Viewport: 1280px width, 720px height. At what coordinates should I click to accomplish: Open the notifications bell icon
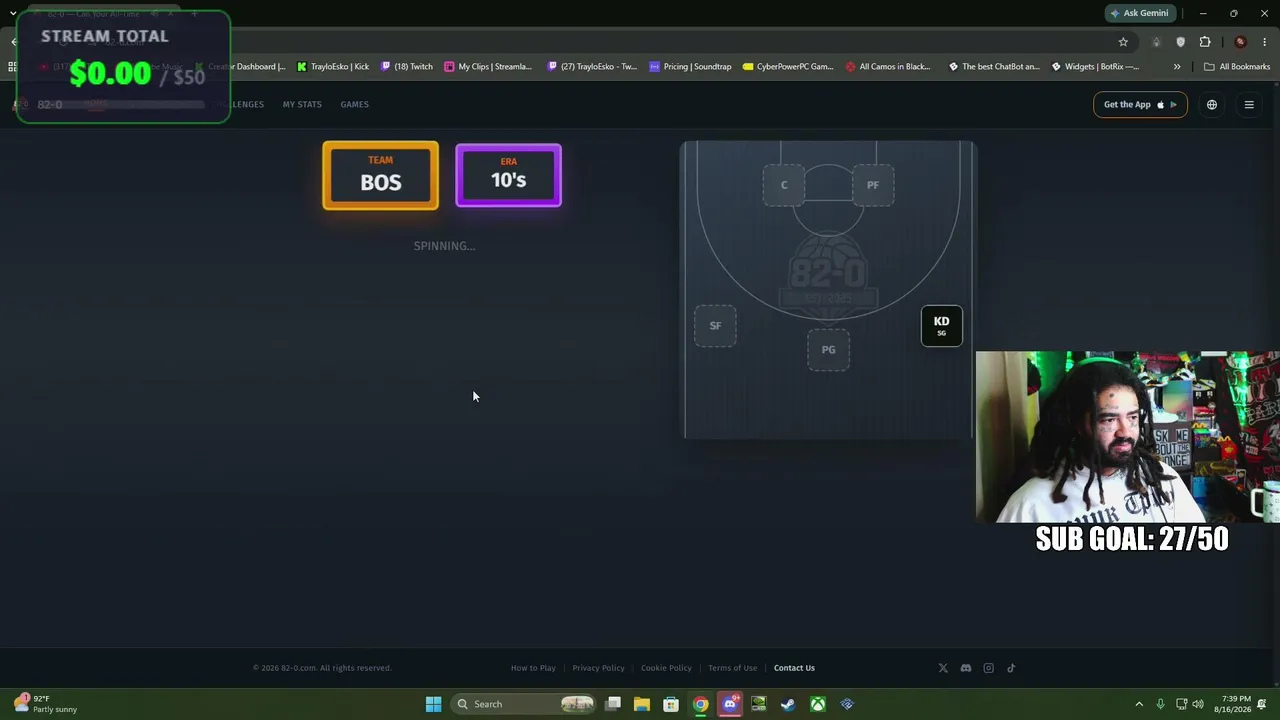click(x=1263, y=704)
